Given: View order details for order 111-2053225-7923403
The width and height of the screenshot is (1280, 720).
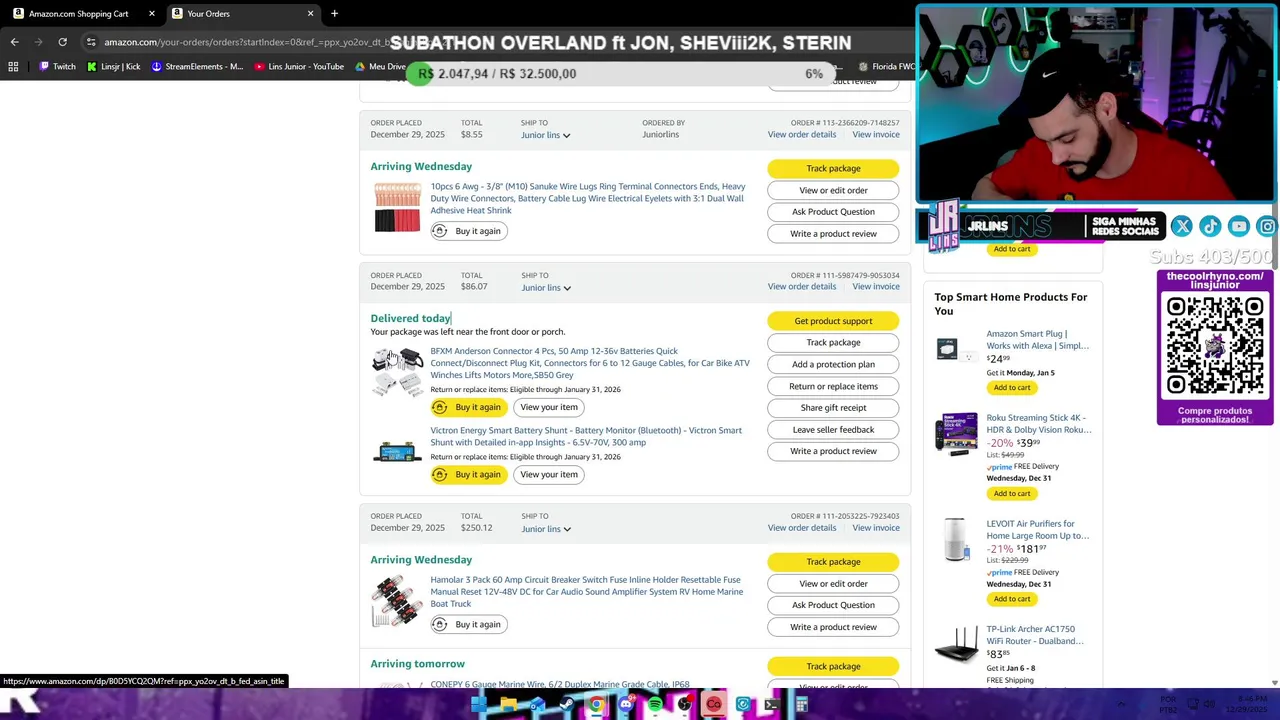Looking at the screenshot, I should point(801,528).
